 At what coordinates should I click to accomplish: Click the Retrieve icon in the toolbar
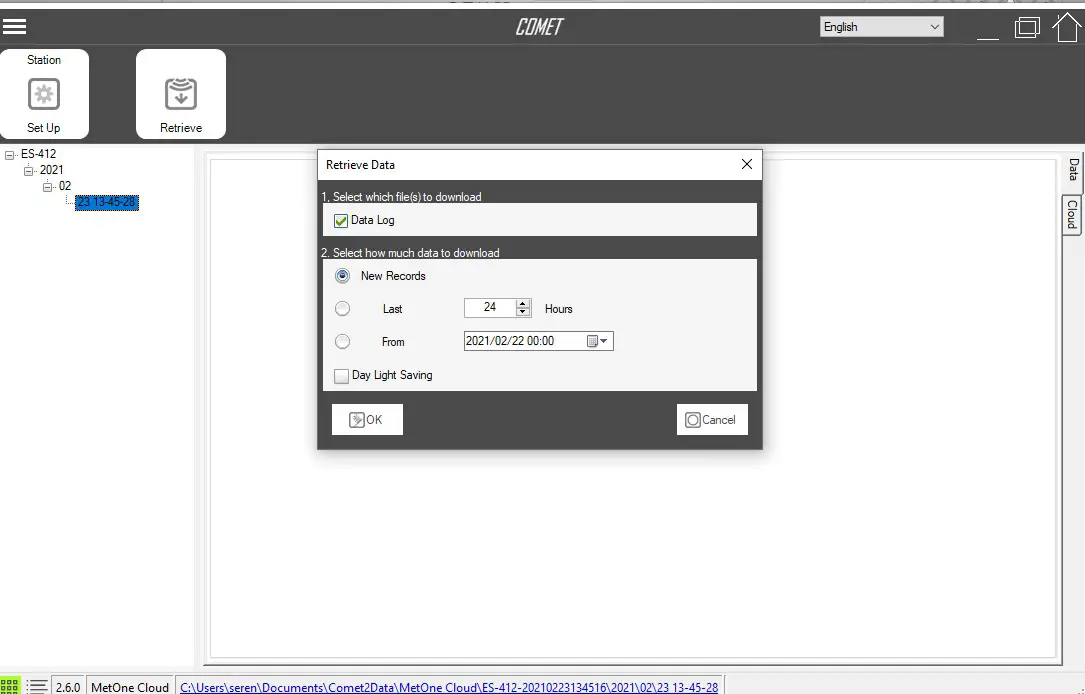tap(180, 93)
